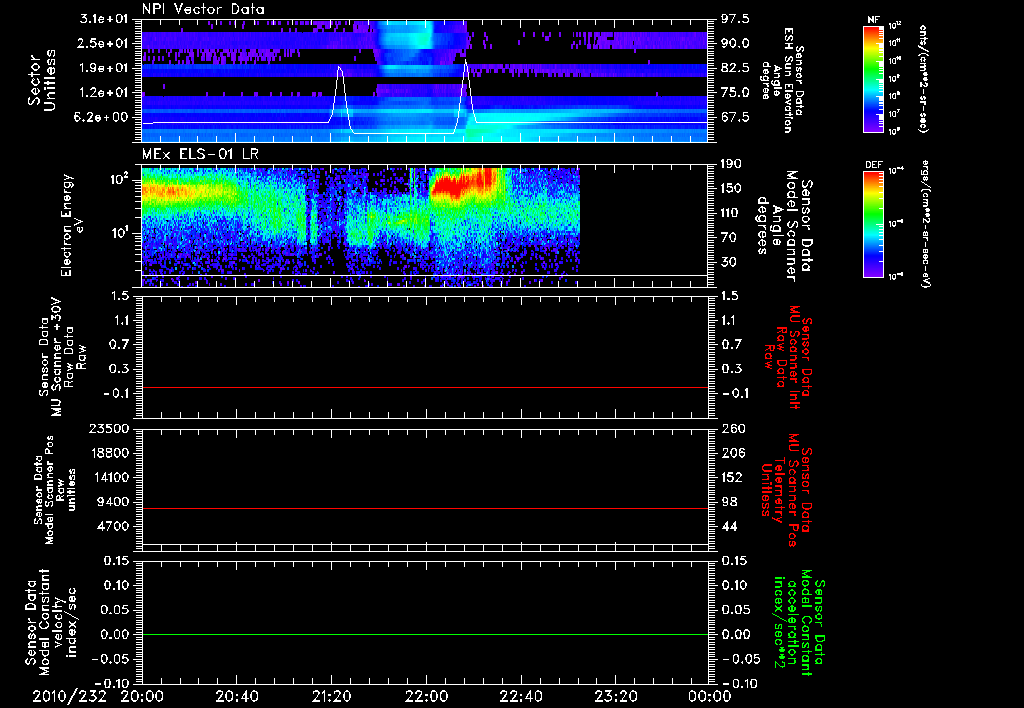This screenshot has height=708, width=1024.
Task: Click the '23:20' time tick label
Action: pyautogui.click(x=615, y=696)
